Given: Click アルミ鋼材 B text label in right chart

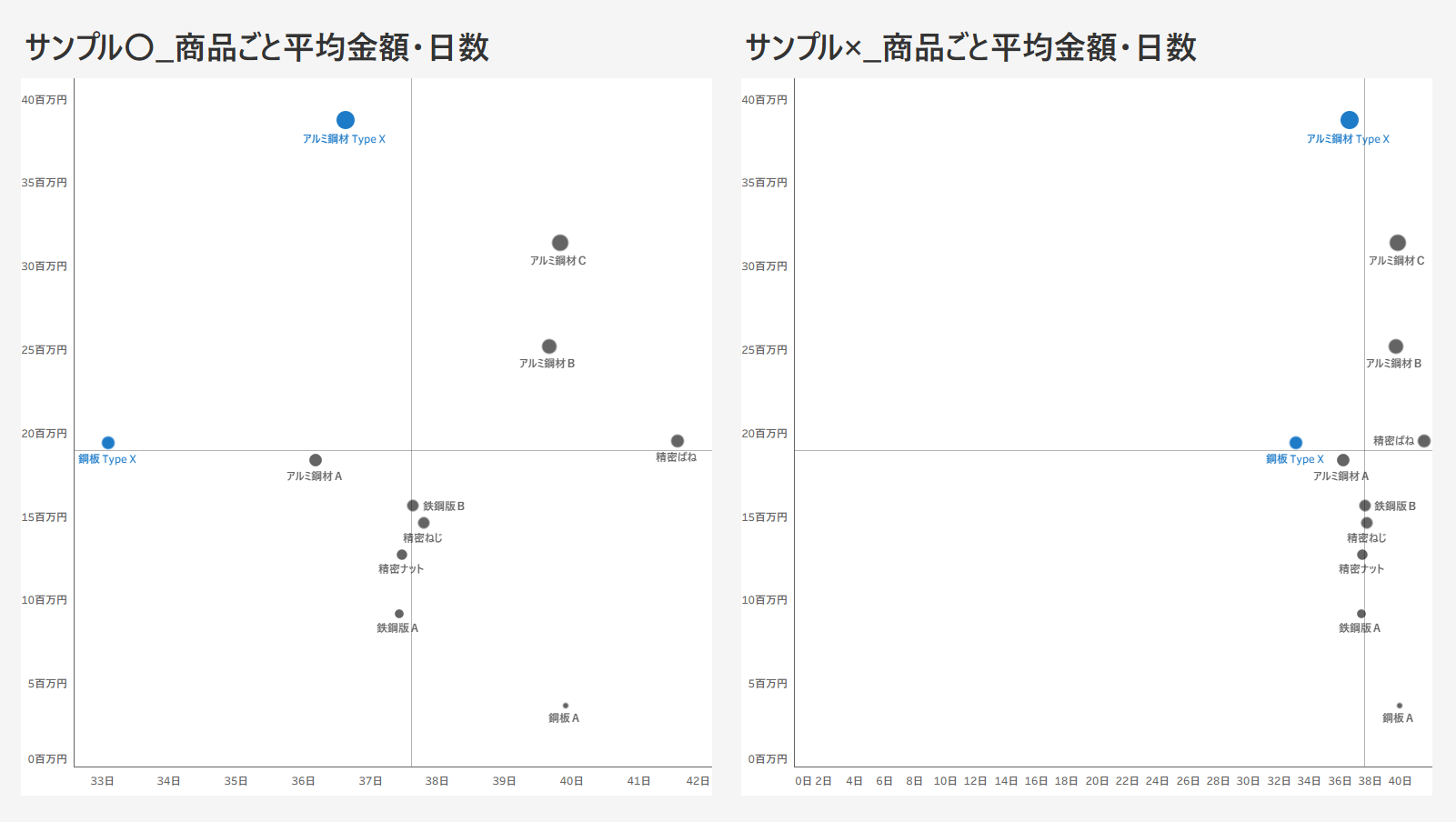Looking at the screenshot, I should [x=1393, y=364].
